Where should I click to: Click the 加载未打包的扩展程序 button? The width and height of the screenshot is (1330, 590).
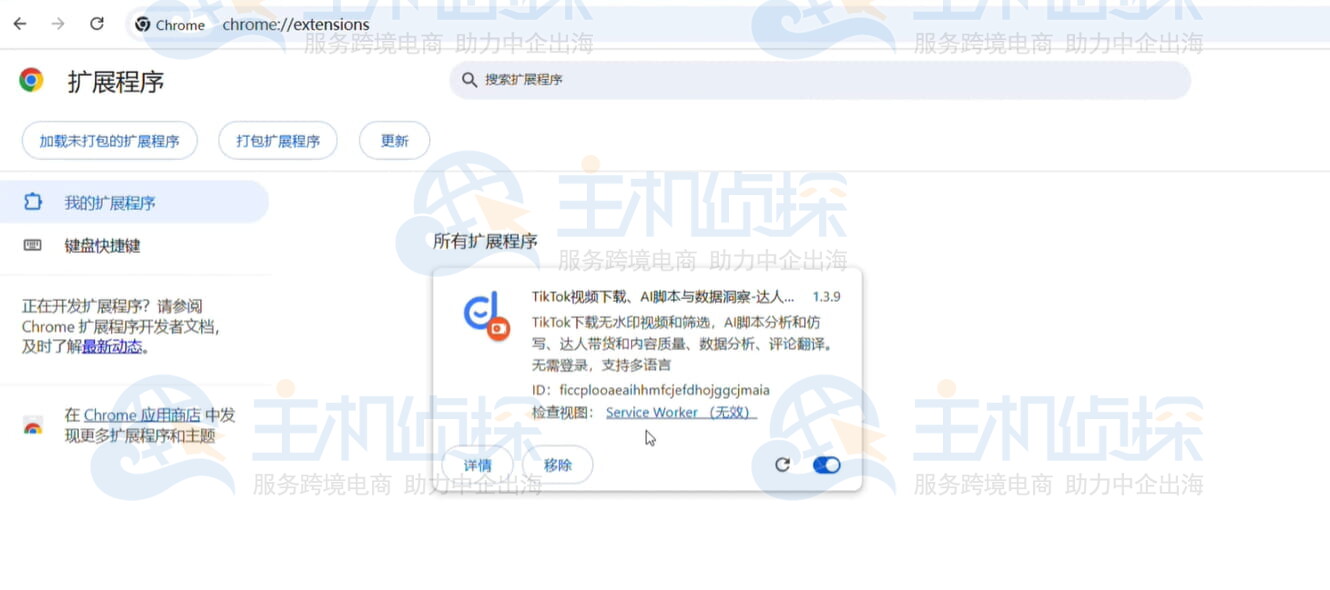pos(110,141)
